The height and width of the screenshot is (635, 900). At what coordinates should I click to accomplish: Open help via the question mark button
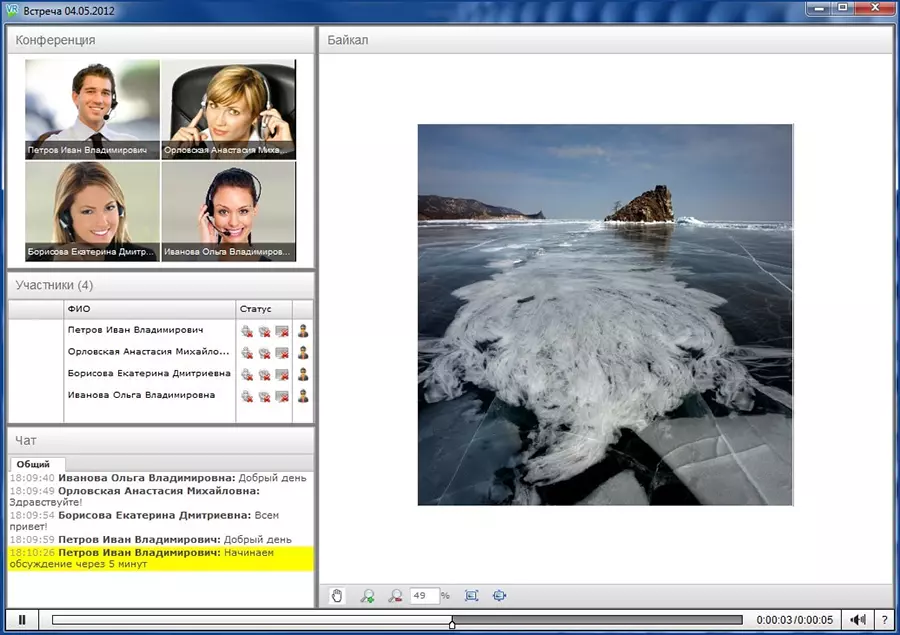coord(884,620)
